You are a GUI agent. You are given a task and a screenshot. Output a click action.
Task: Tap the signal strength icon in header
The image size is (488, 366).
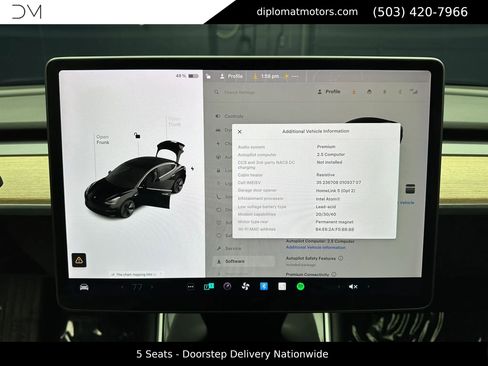click(x=414, y=92)
